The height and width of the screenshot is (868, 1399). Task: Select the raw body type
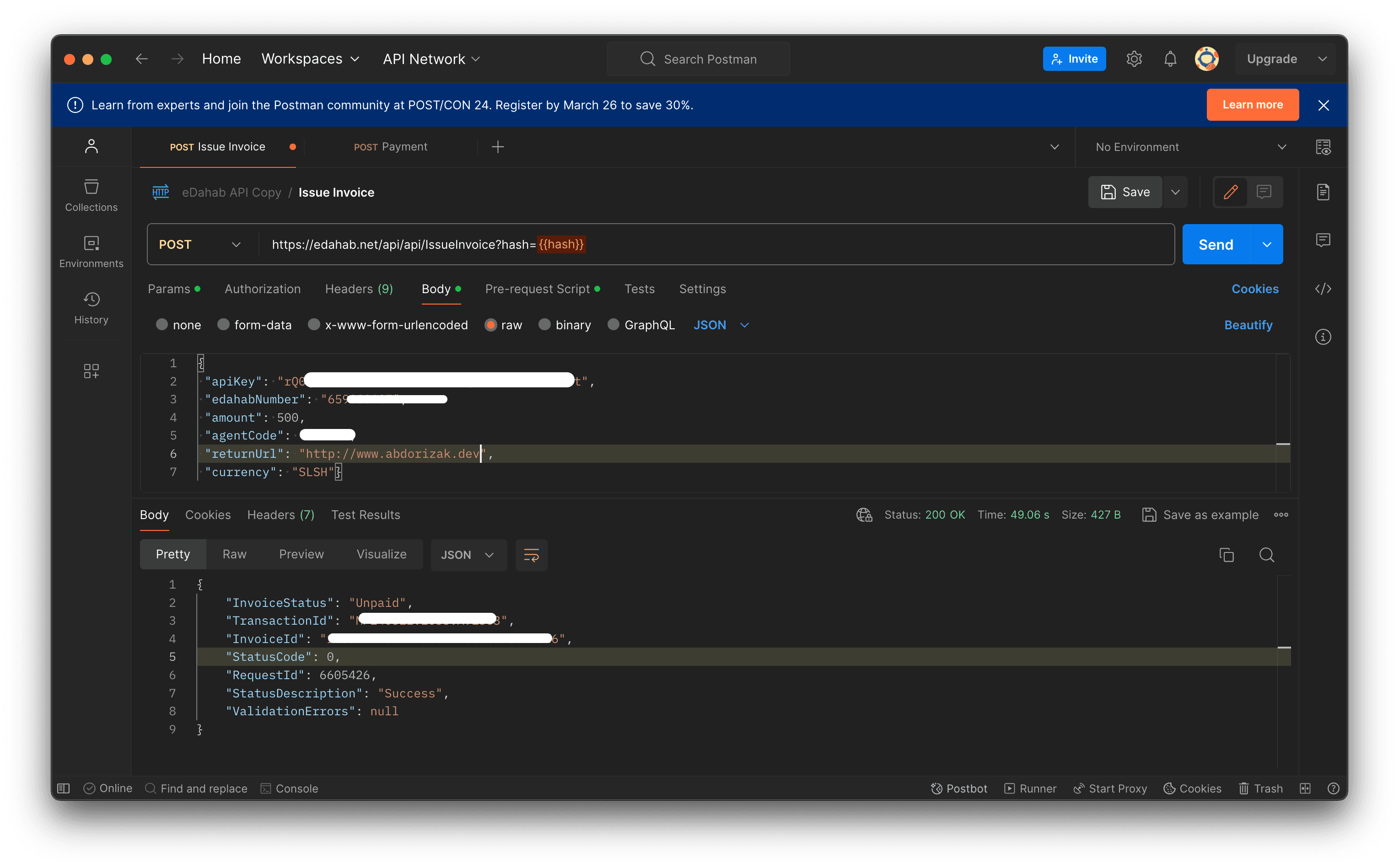pos(503,325)
